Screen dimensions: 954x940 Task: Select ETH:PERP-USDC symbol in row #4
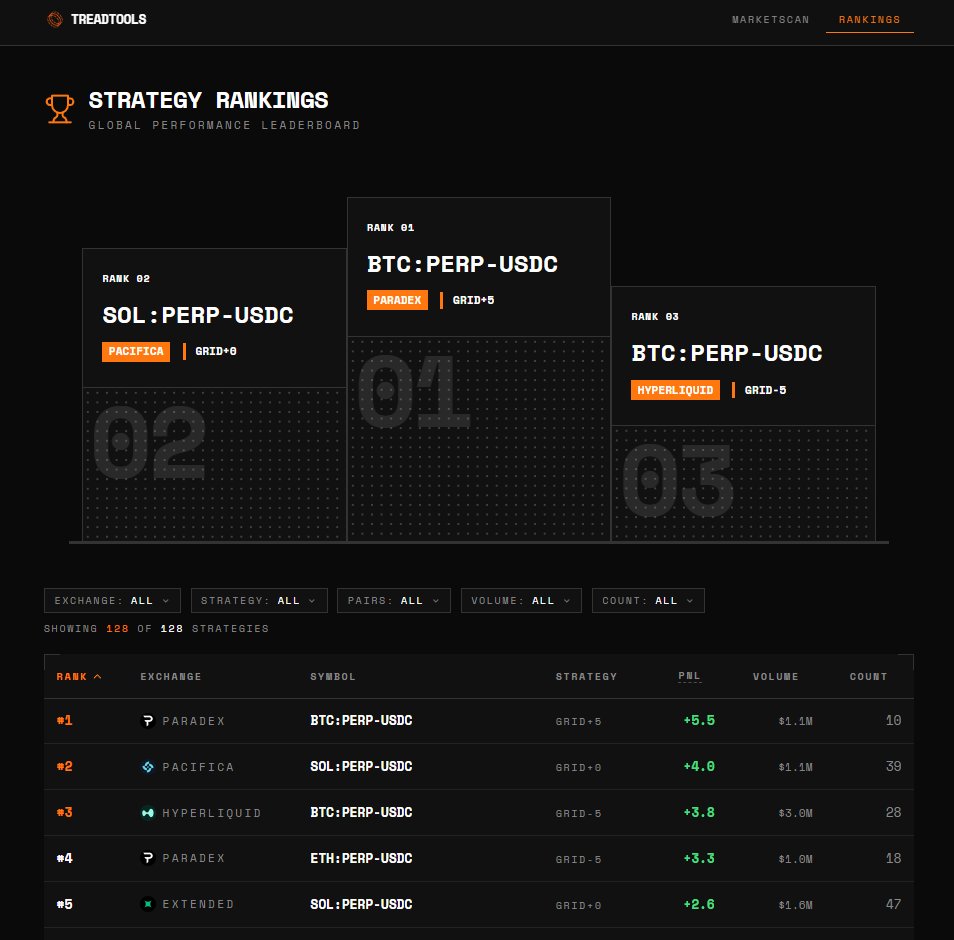[361, 858]
